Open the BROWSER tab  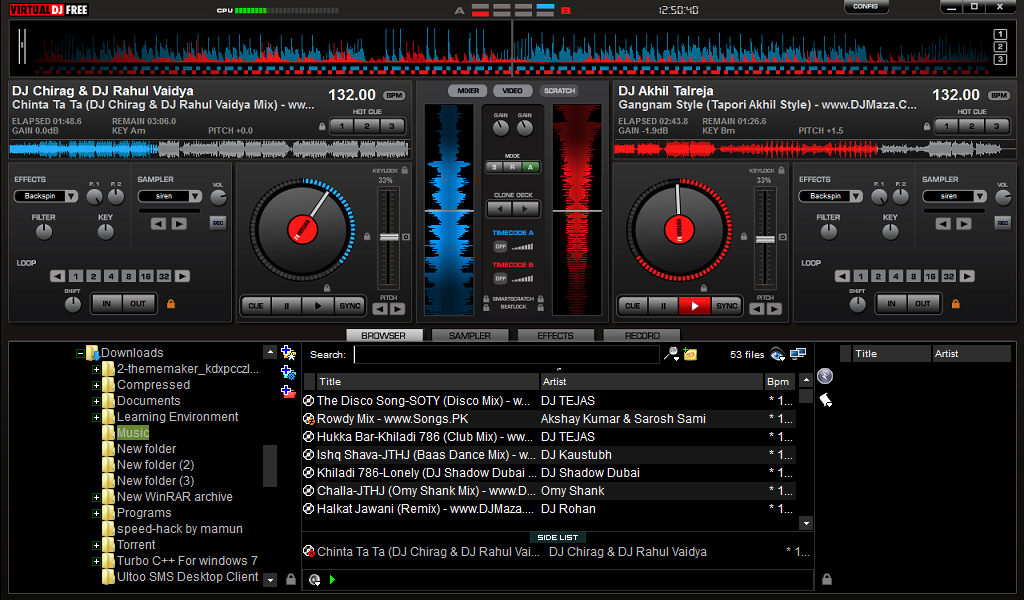383,336
